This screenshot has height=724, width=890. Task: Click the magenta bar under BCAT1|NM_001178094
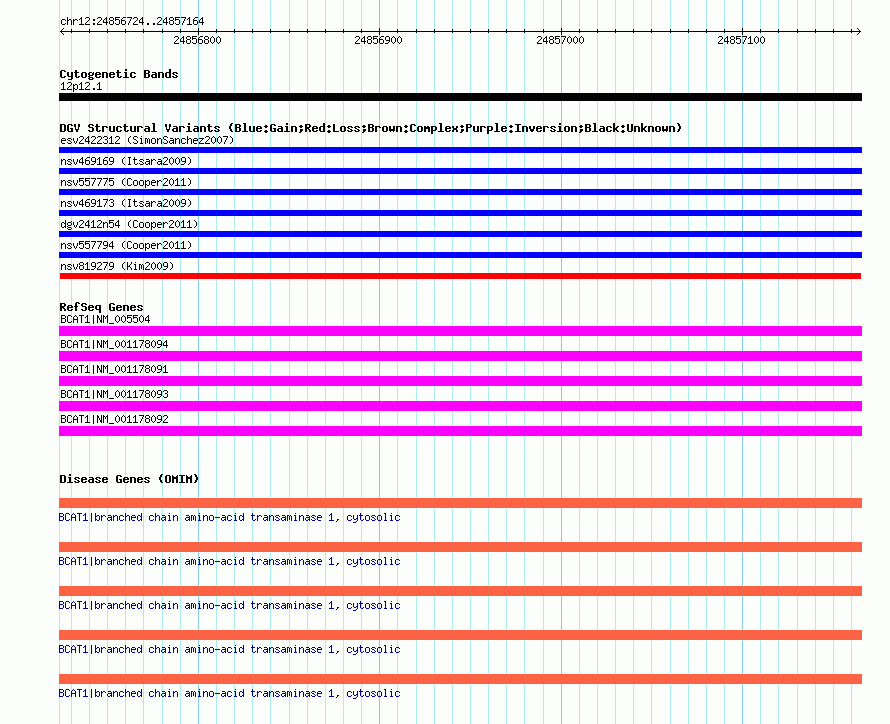tap(460, 356)
